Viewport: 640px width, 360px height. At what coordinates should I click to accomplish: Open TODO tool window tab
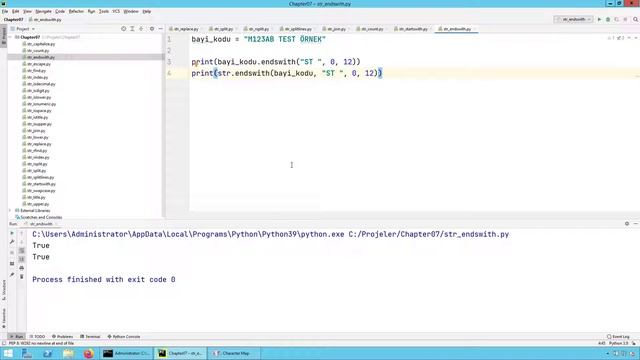pyautogui.click(x=37, y=337)
